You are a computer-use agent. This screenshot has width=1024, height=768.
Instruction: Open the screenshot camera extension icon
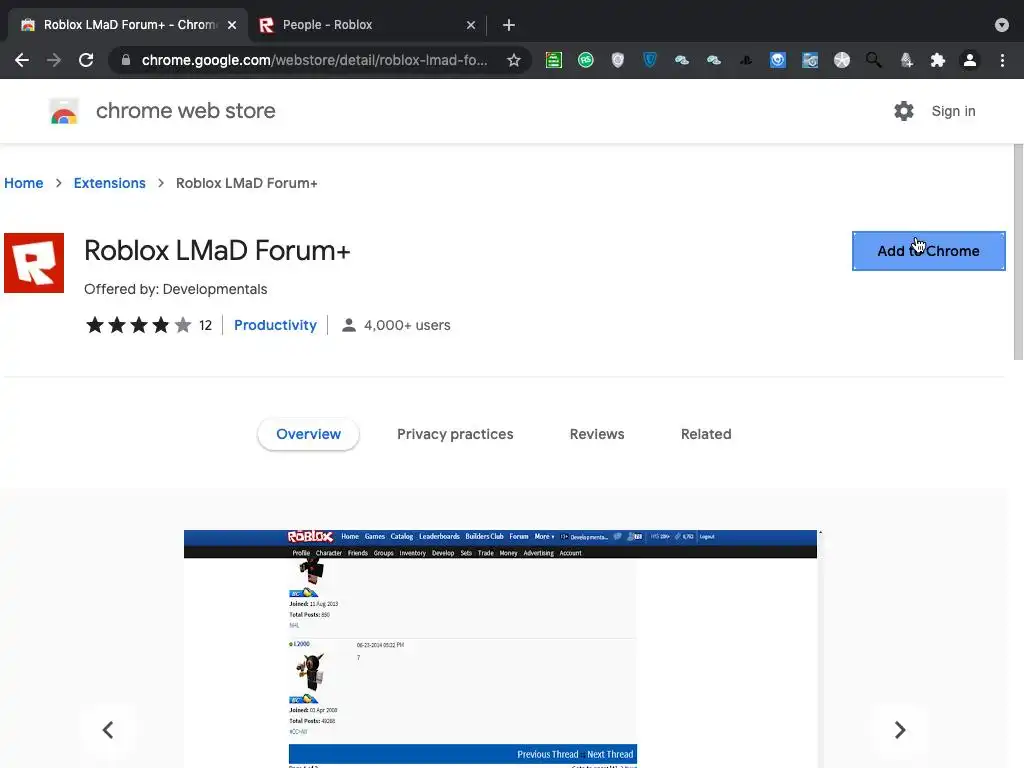click(x=810, y=60)
